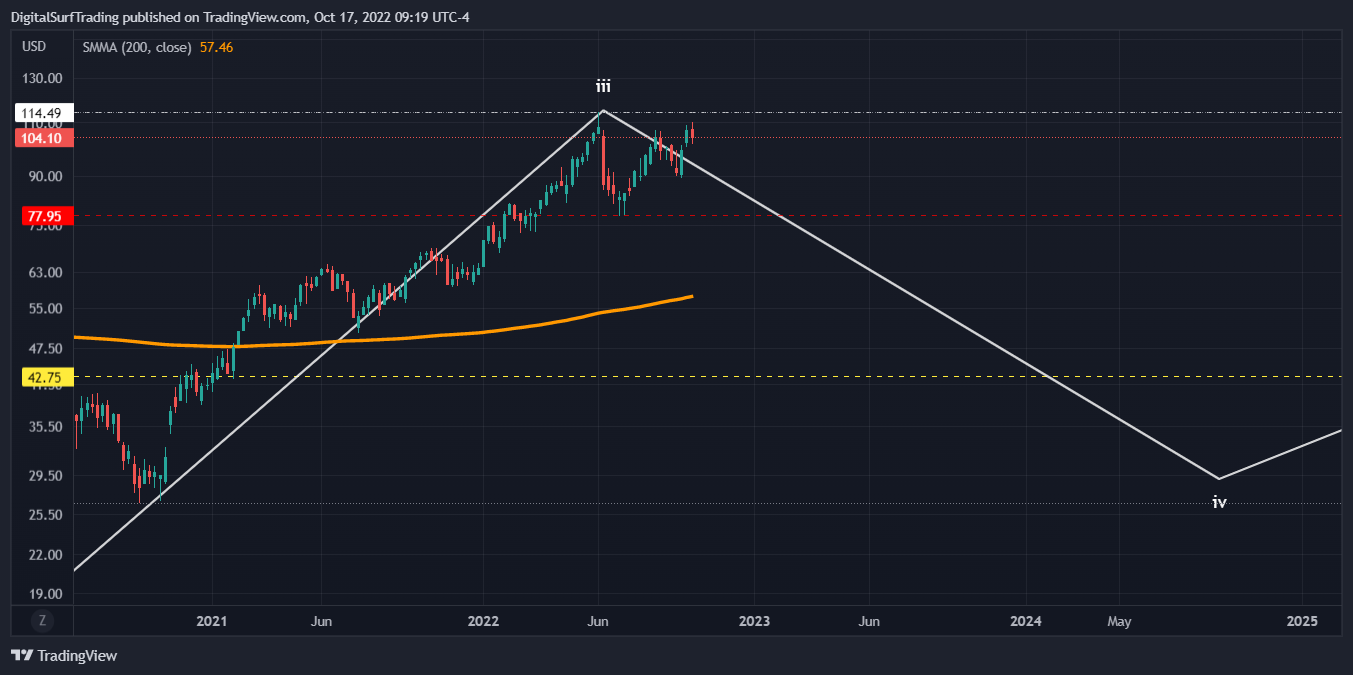
Task: Click the 22.00 price axis value
Action: (45, 555)
